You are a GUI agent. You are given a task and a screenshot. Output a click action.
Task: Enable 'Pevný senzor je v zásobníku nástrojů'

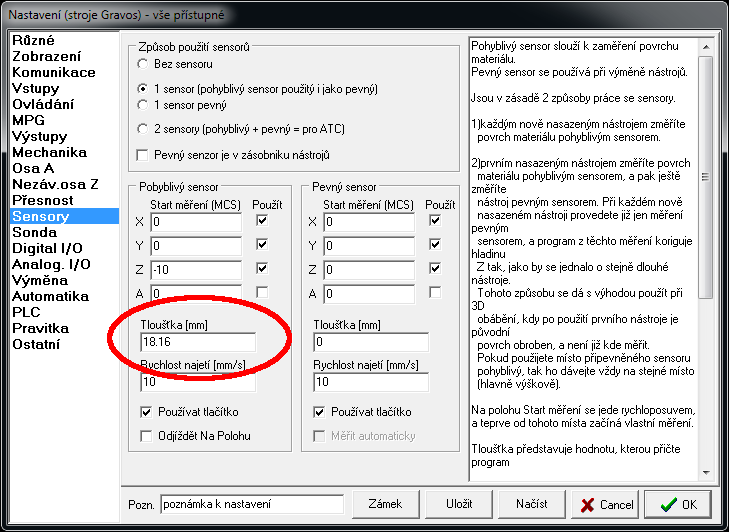[x=142, y=155]
